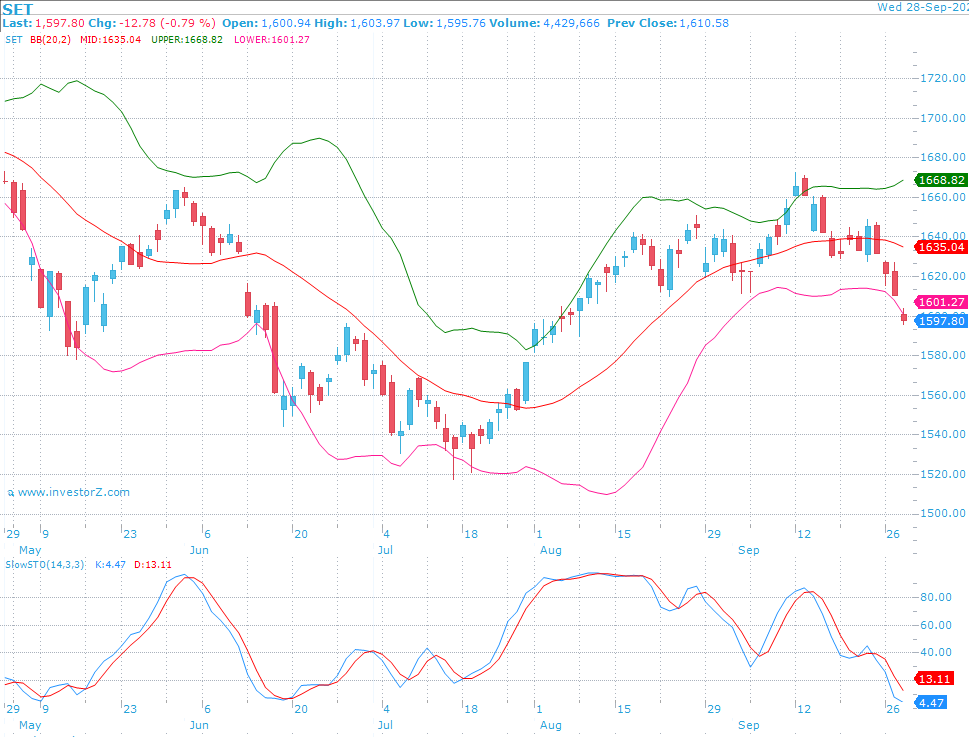Viewport: 969px width, 737px height.
Task: Click the Prev Close 1,610.58 value
Action: click(x=704, y=23)
